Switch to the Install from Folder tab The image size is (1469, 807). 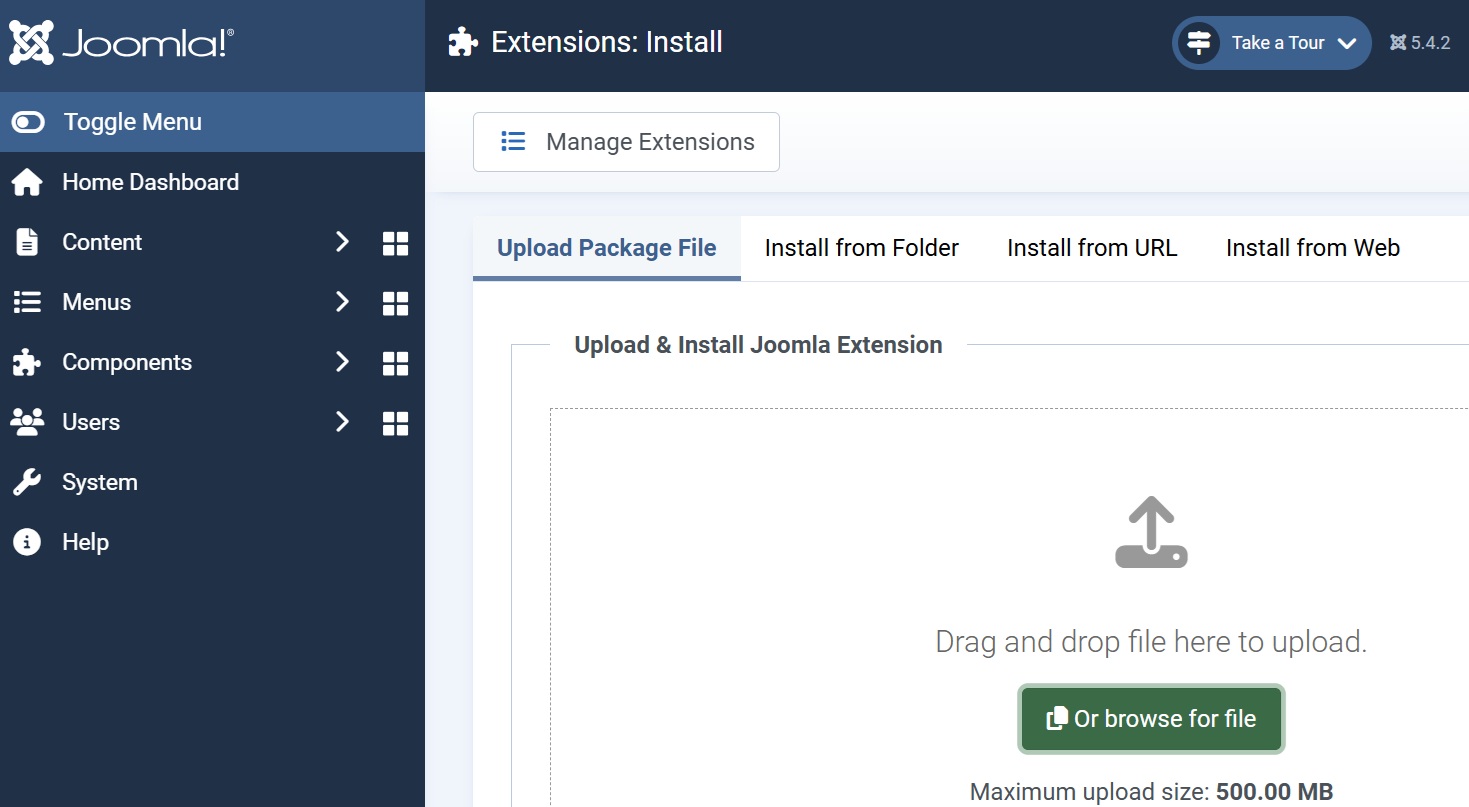click(861, 248)
